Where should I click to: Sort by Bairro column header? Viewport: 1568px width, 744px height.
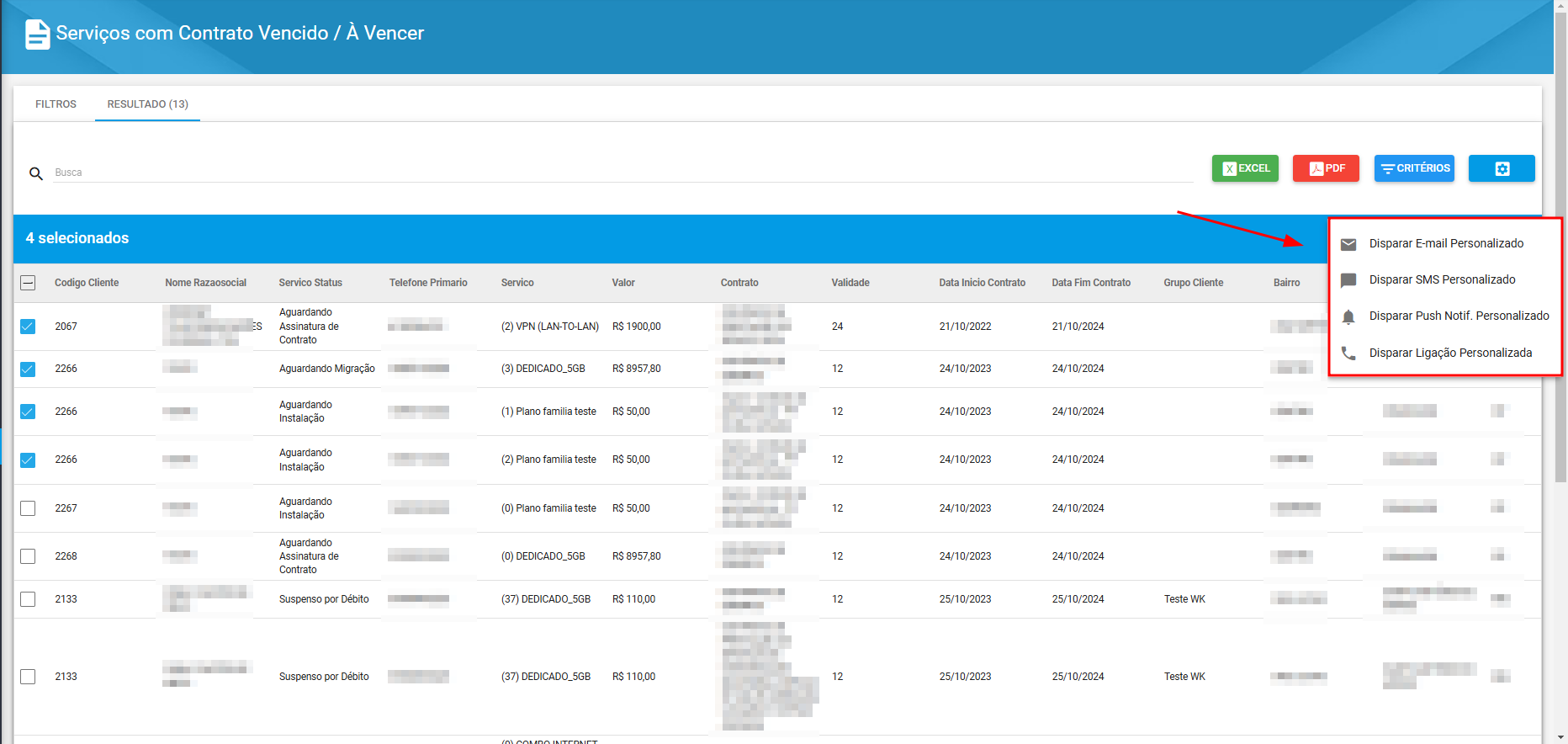pos(1286,283)
